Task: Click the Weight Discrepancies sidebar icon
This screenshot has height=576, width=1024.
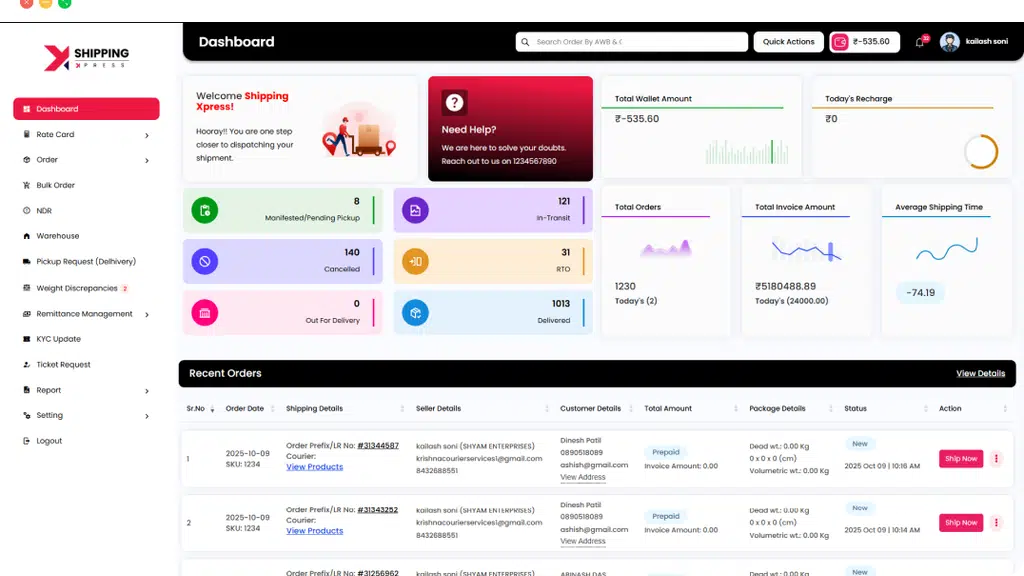Action: (x=26, y=288)
